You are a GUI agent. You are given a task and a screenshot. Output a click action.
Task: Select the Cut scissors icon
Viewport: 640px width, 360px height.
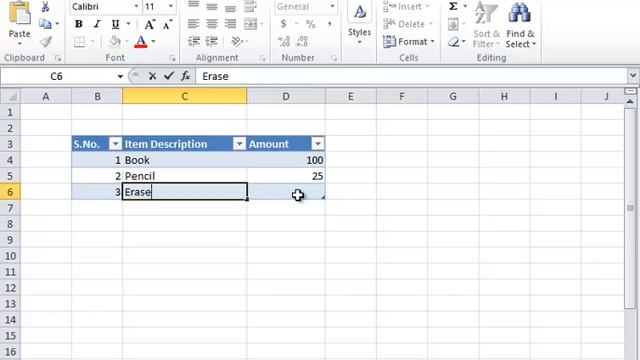pos(45,7)
